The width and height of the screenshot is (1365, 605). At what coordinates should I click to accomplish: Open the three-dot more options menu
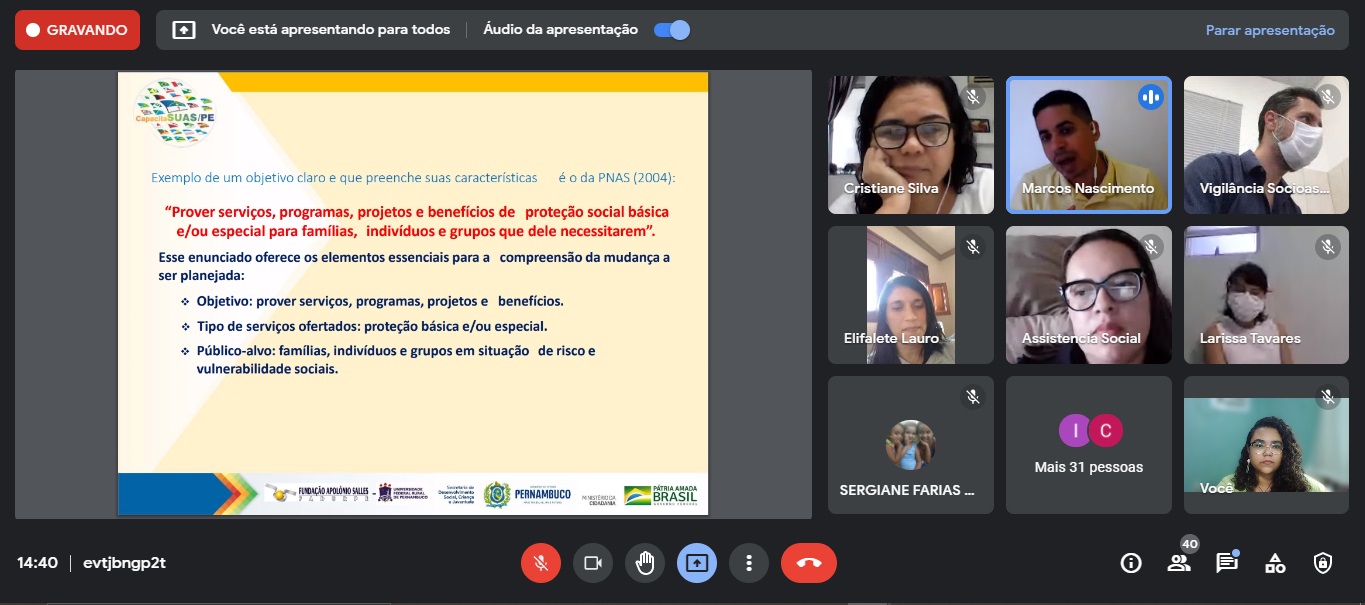pyautogui.click(x=749, y=563)
